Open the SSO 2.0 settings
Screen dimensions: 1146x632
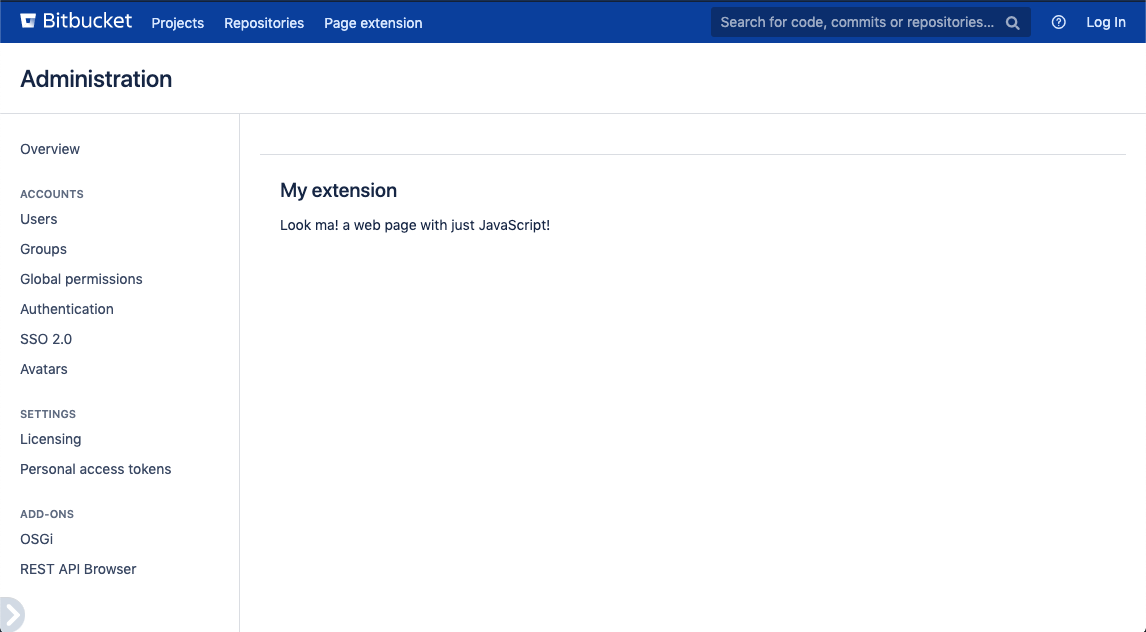[44, 338]
